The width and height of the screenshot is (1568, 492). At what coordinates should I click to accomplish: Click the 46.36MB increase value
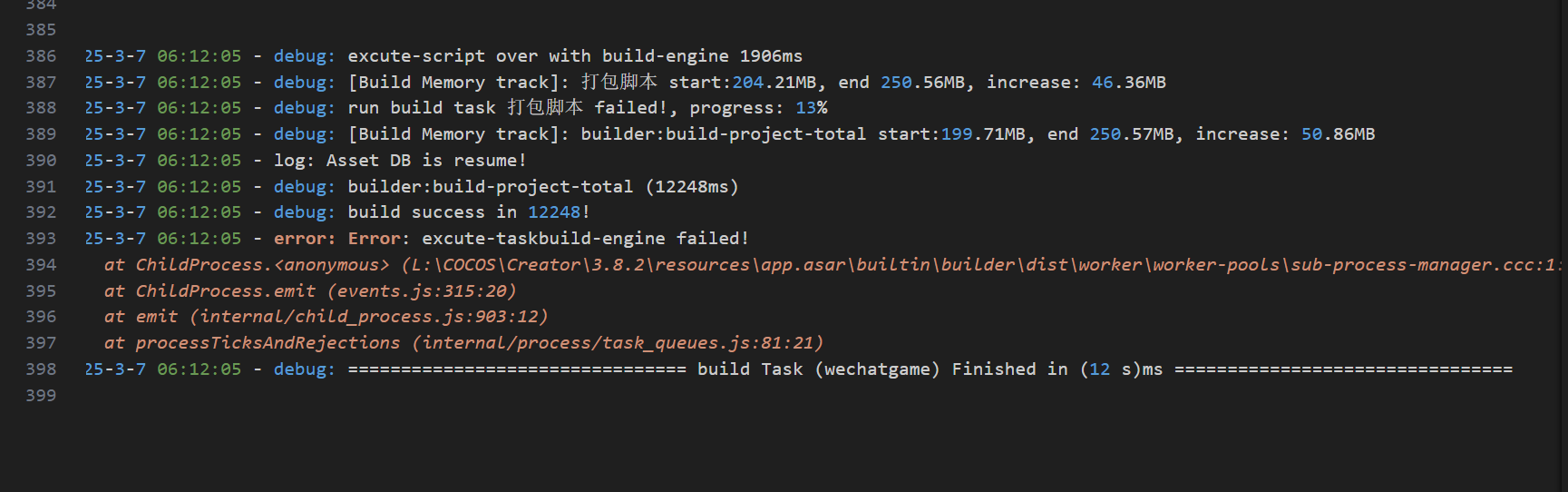[x=1128, y=83]
